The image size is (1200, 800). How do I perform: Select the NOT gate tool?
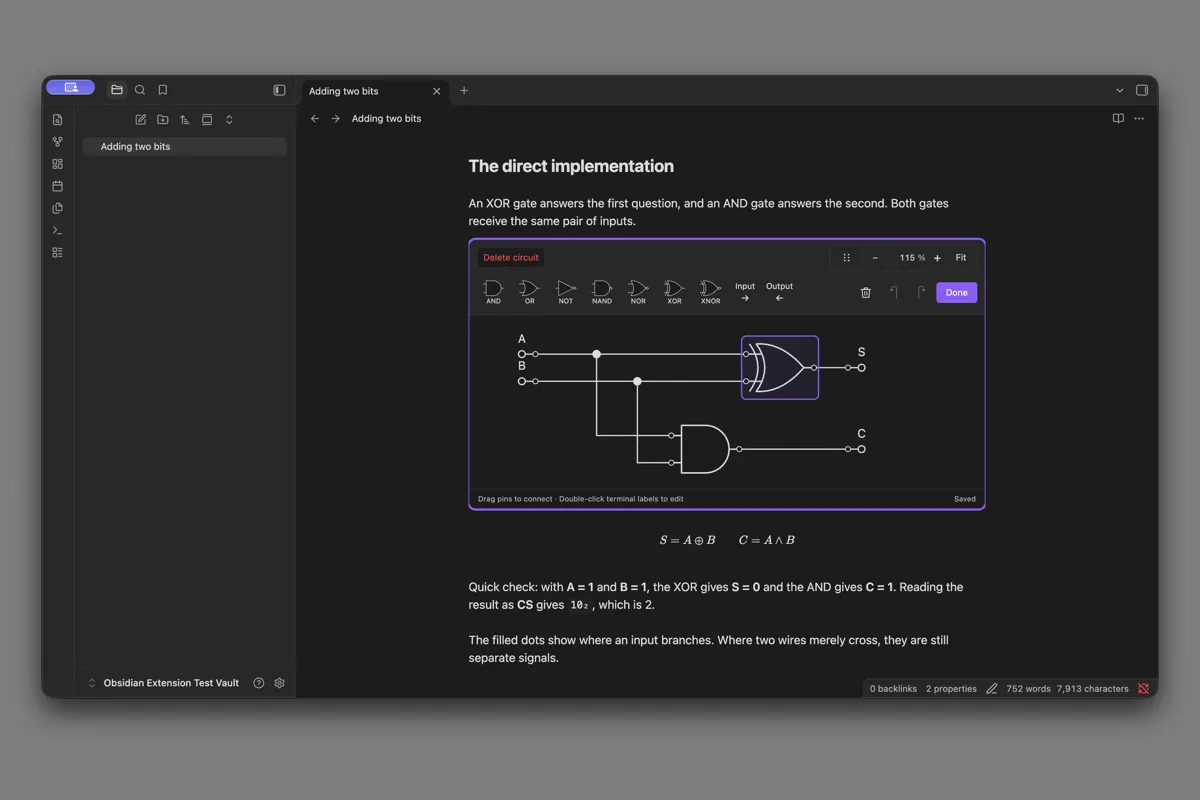coord(566,292)
